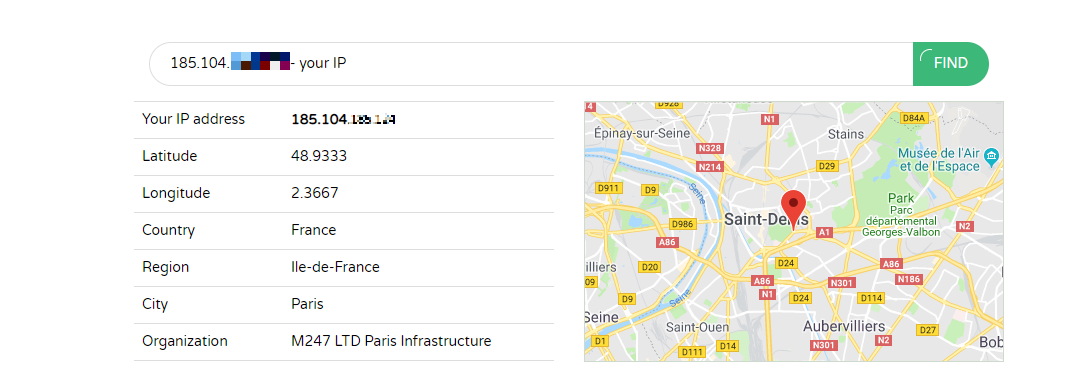
Task: Select Musée de l'Air et de l'Espace label
Action: pyautogui.click(x=939, y=159)
